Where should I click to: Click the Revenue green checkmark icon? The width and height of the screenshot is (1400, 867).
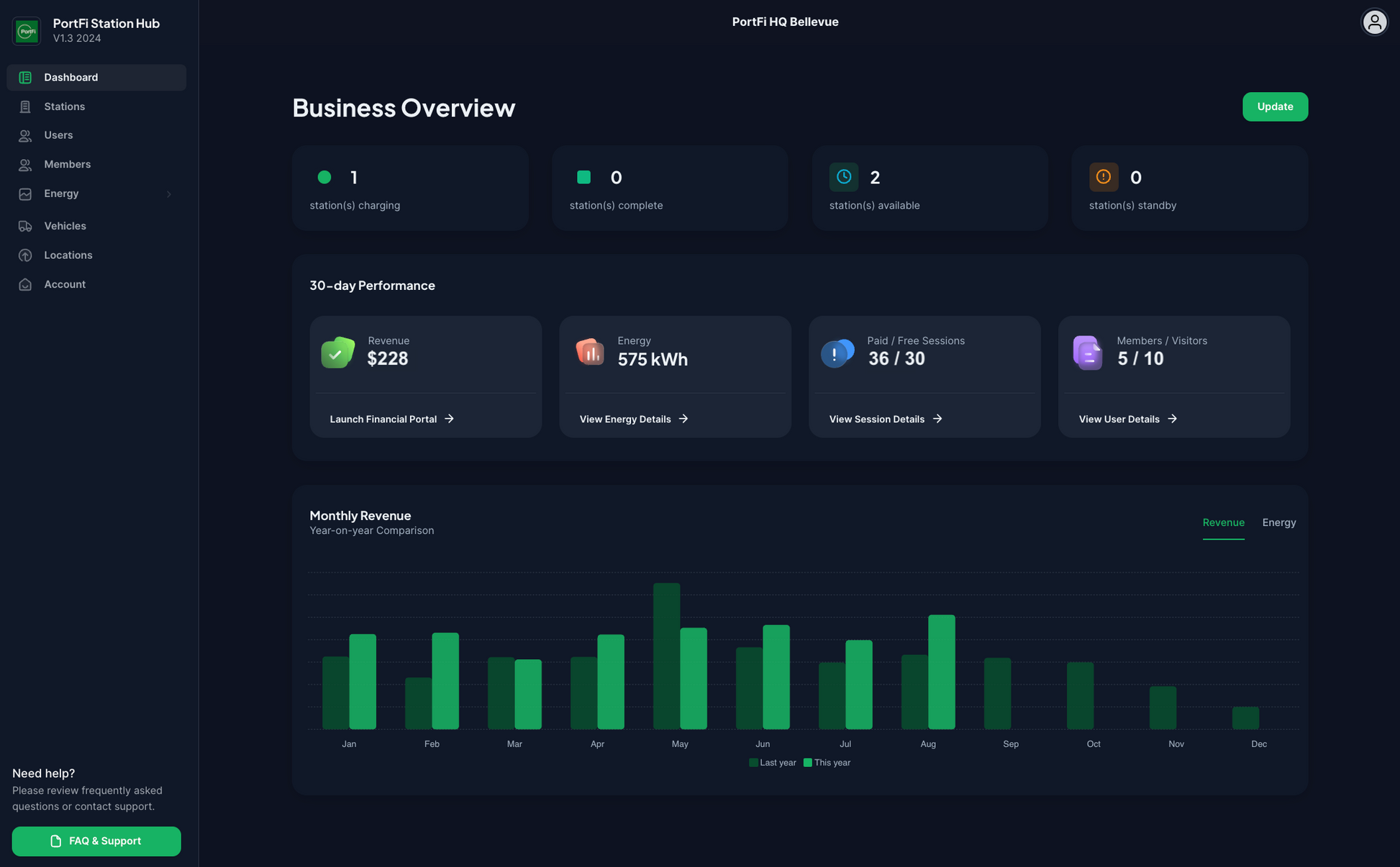click(x=337, y=352)
